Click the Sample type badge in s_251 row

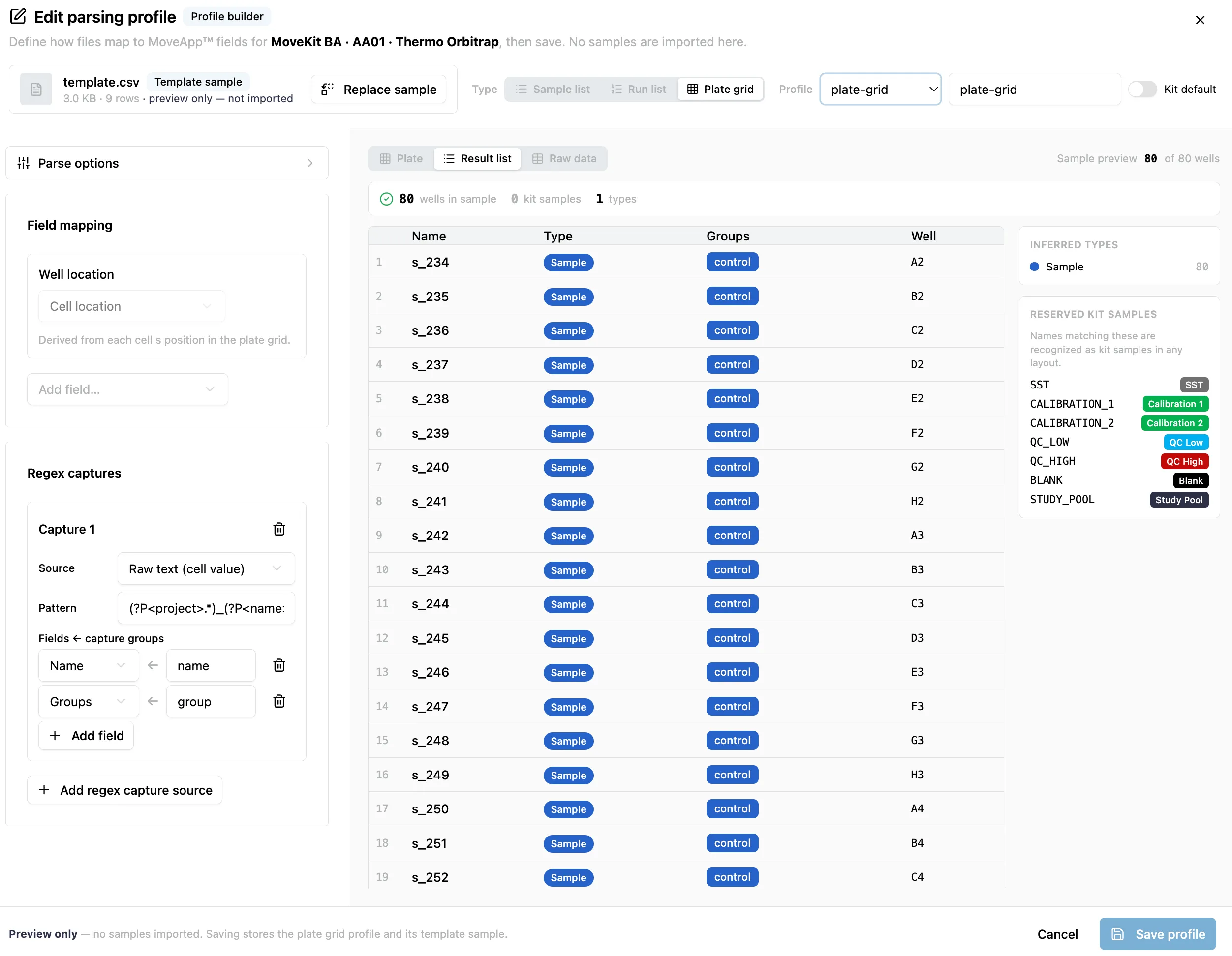point(568,843)
